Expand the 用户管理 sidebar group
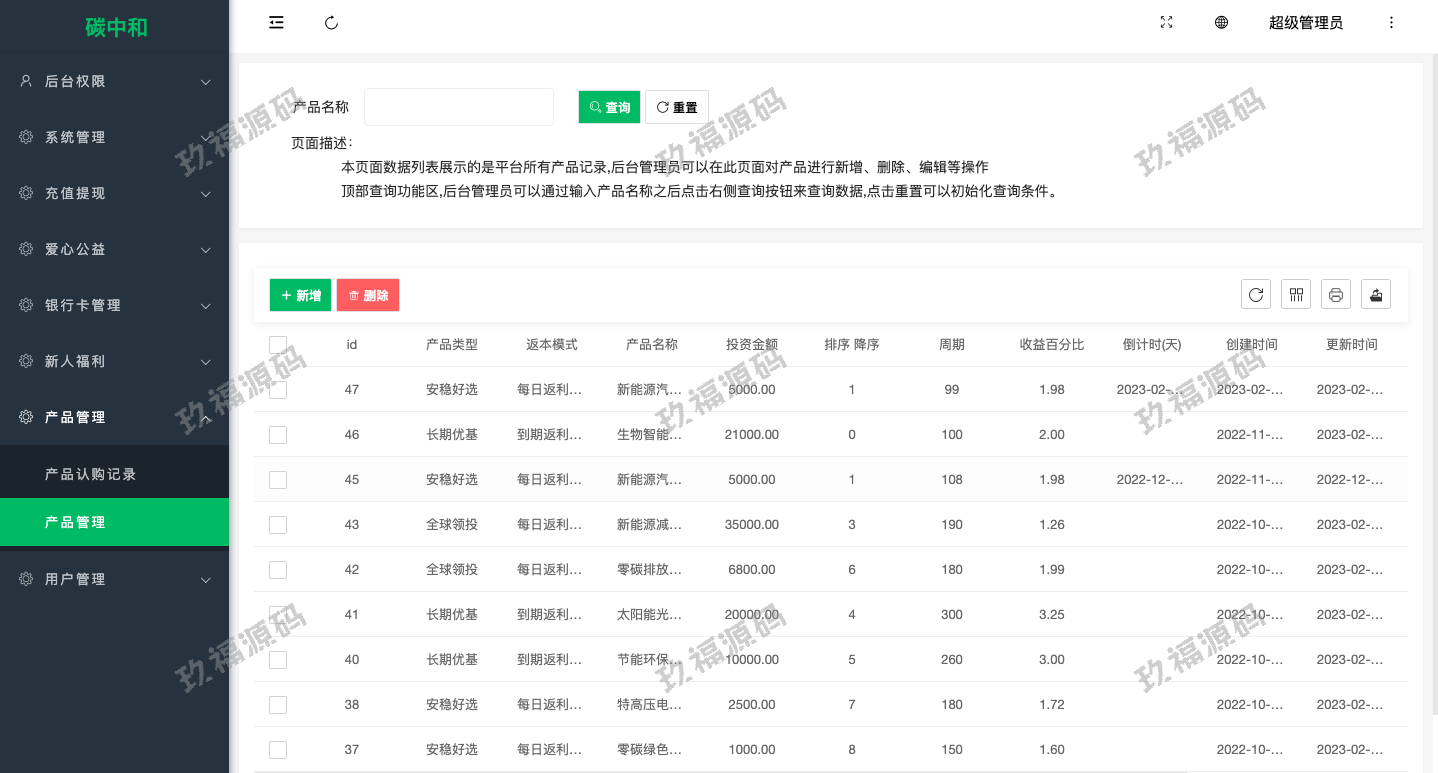This screenshot has height=773, width=1438. 114,580
